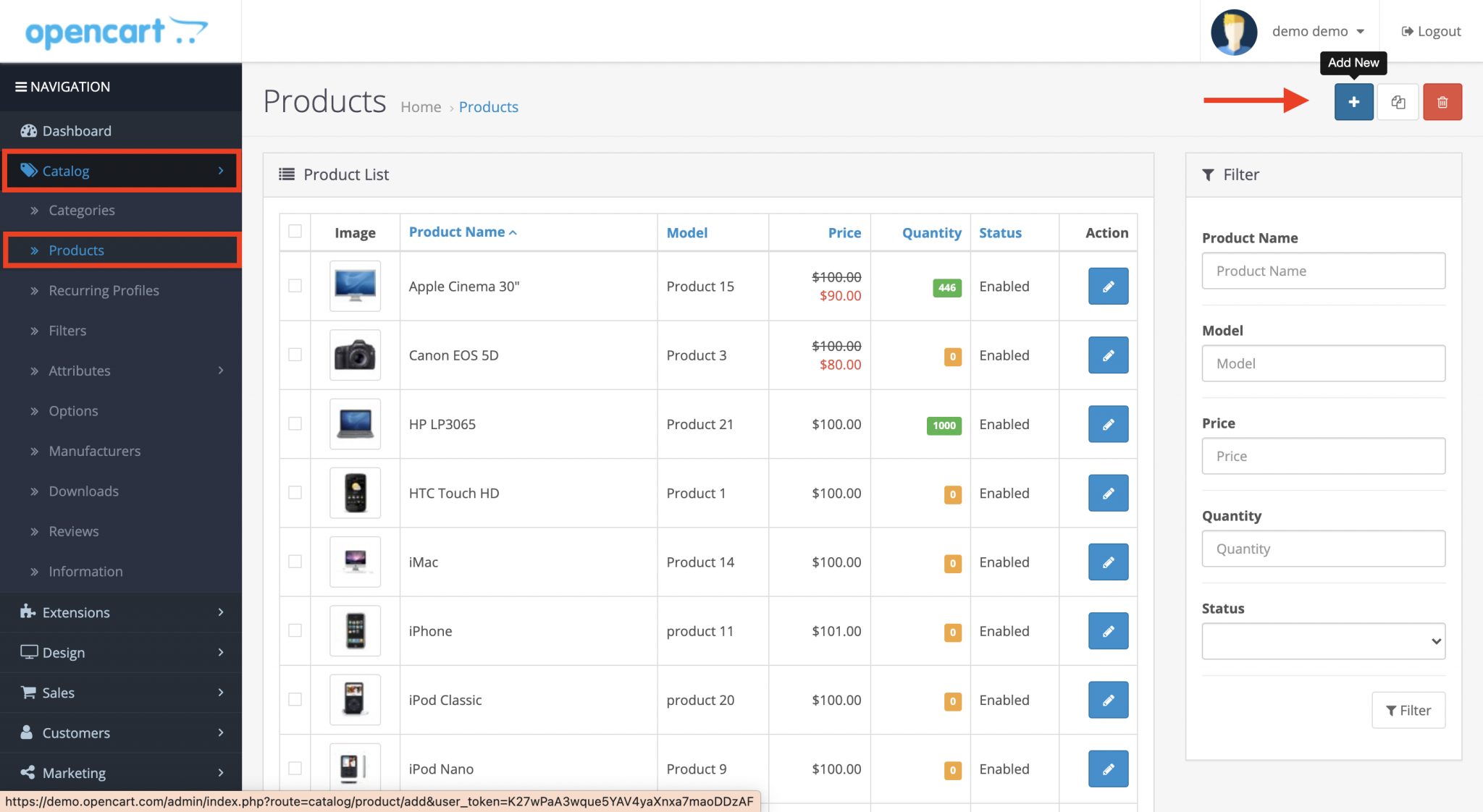The height and width of the screenshot is (812, 1483).
Task: Check the row checkbox for iPod Classic
Action: click(295, 699)
